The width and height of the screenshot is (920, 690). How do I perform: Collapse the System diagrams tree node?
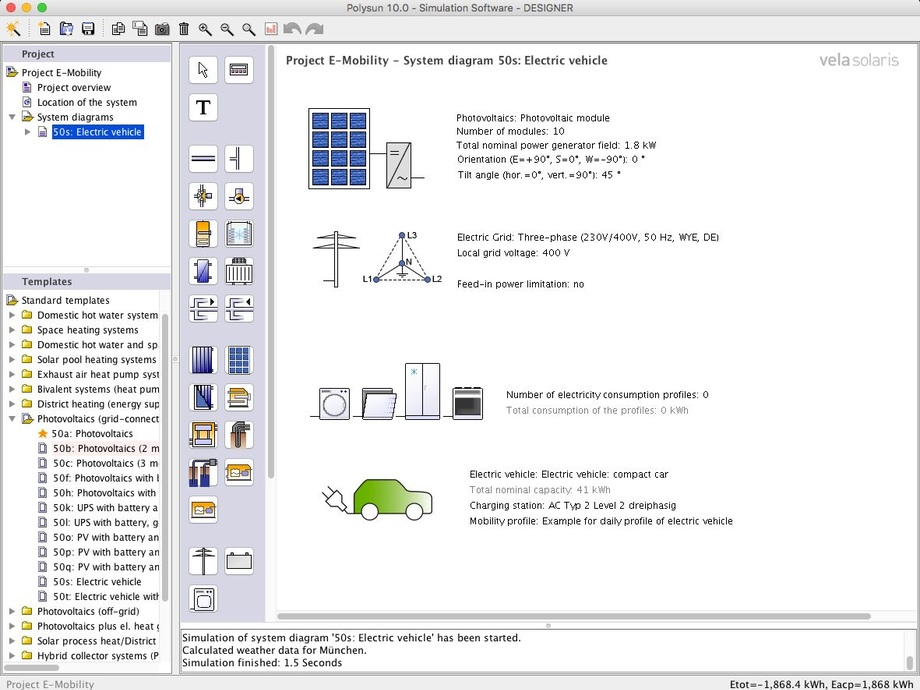point(12,117)
